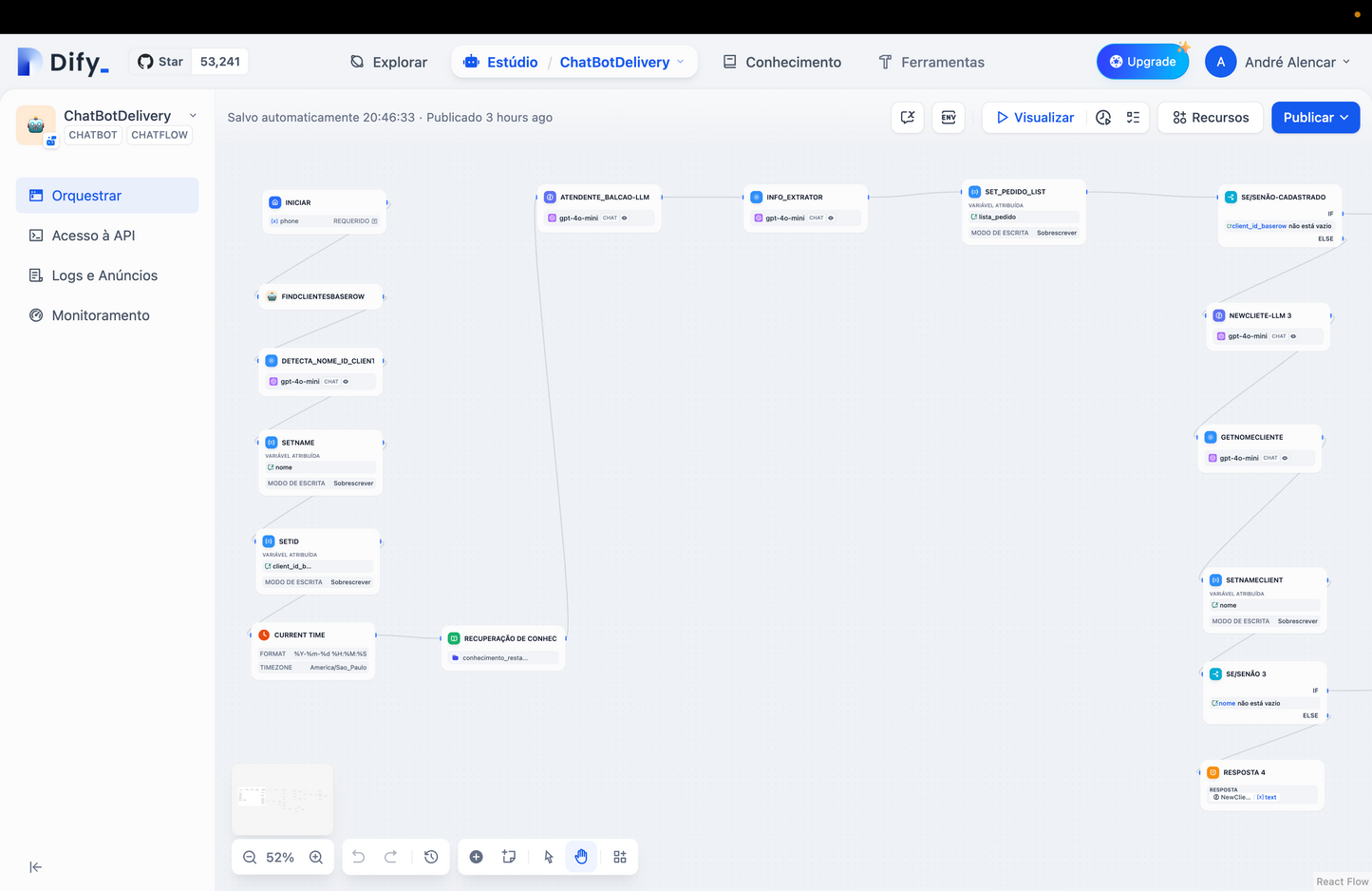Open conversation variables panel icon
Image resolution: width=1372 pixels, height=891 pixels.
[908, 117]
